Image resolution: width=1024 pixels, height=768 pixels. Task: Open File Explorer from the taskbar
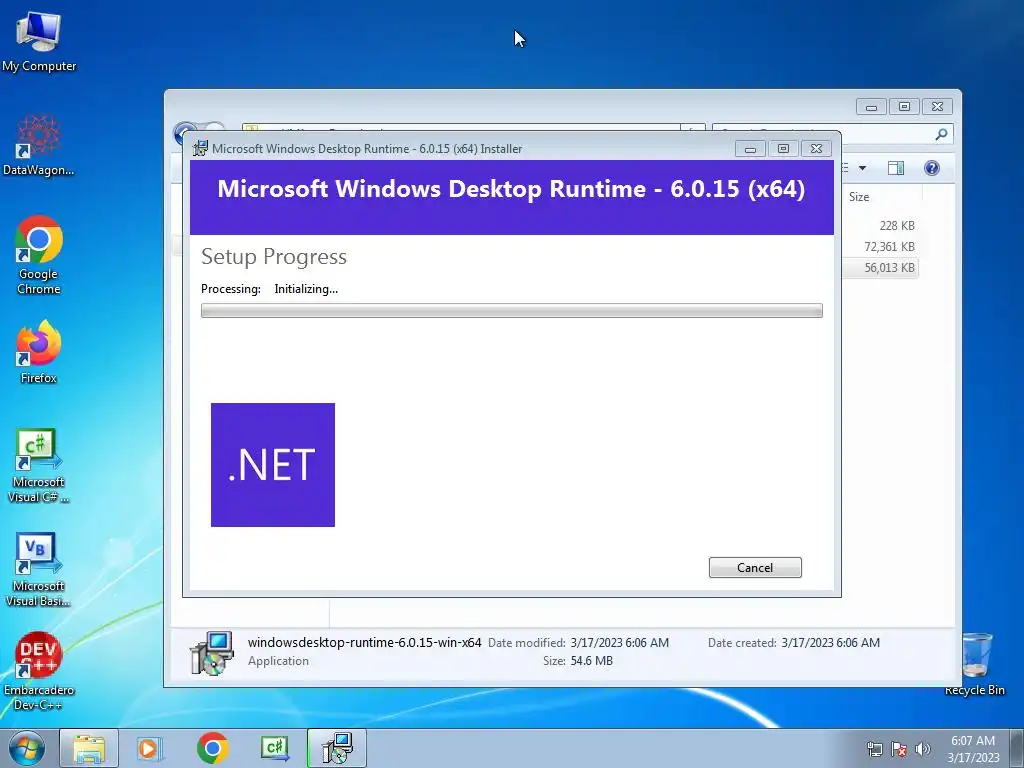(89, 748)
